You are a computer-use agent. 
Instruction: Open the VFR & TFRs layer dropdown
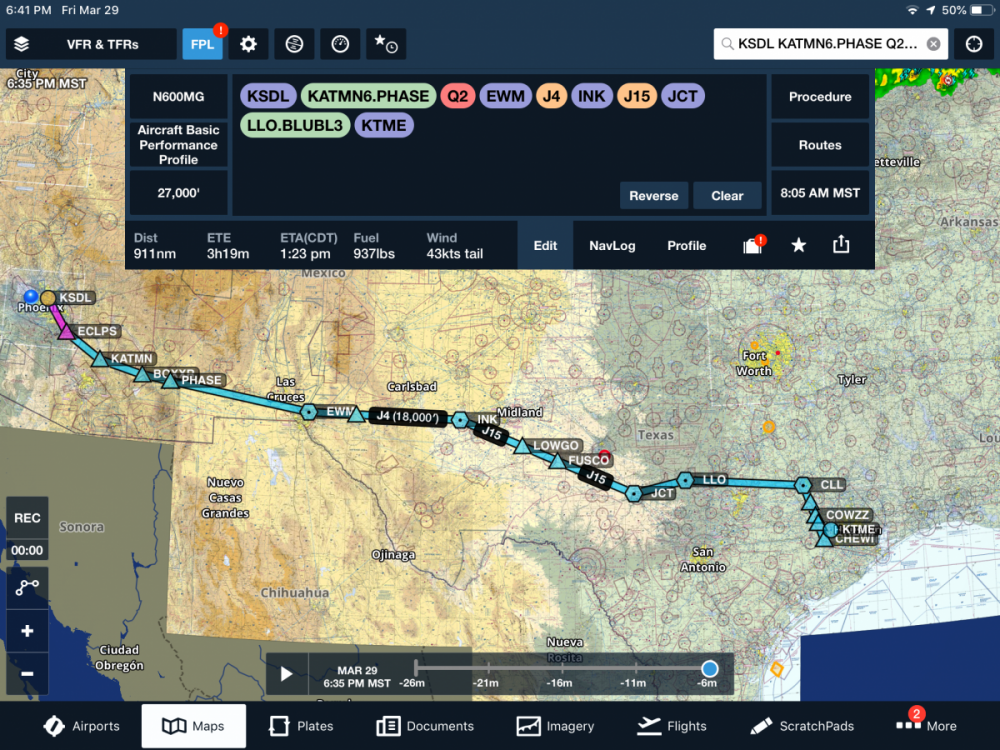[x=91, y=44]
